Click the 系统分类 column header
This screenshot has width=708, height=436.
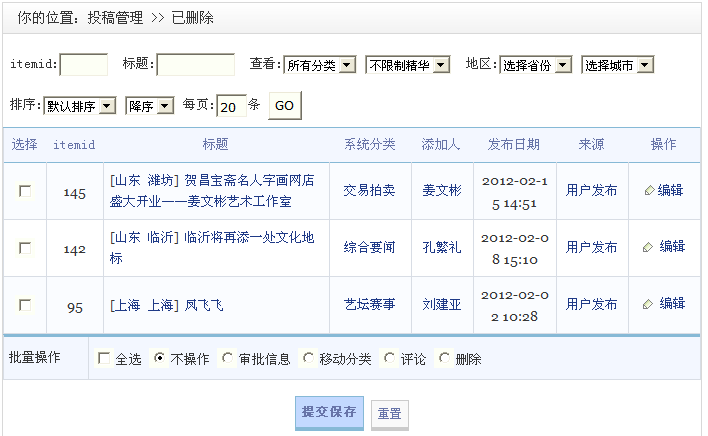point(370,144)
